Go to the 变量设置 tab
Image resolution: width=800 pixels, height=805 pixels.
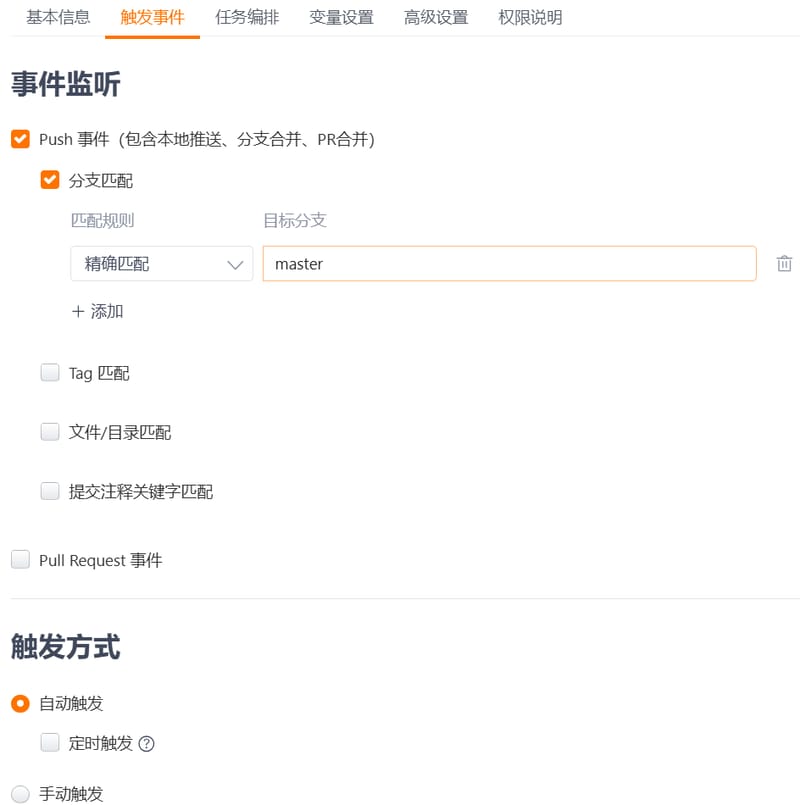341,17
